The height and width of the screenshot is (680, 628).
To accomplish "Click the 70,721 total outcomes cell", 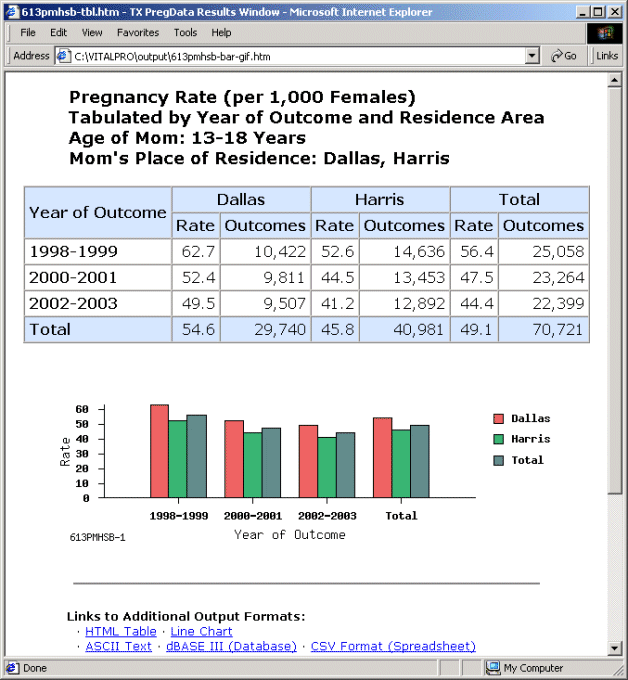I will tap(543, 330).
